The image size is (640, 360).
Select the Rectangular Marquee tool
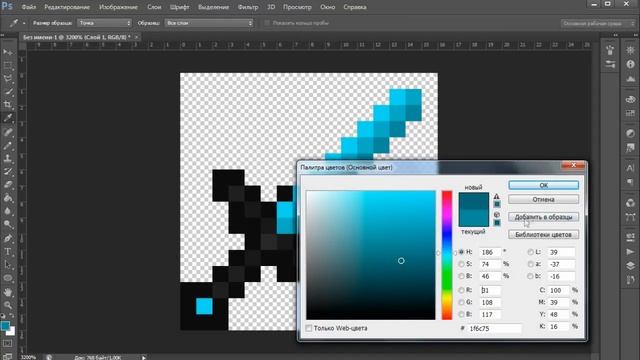8,65
